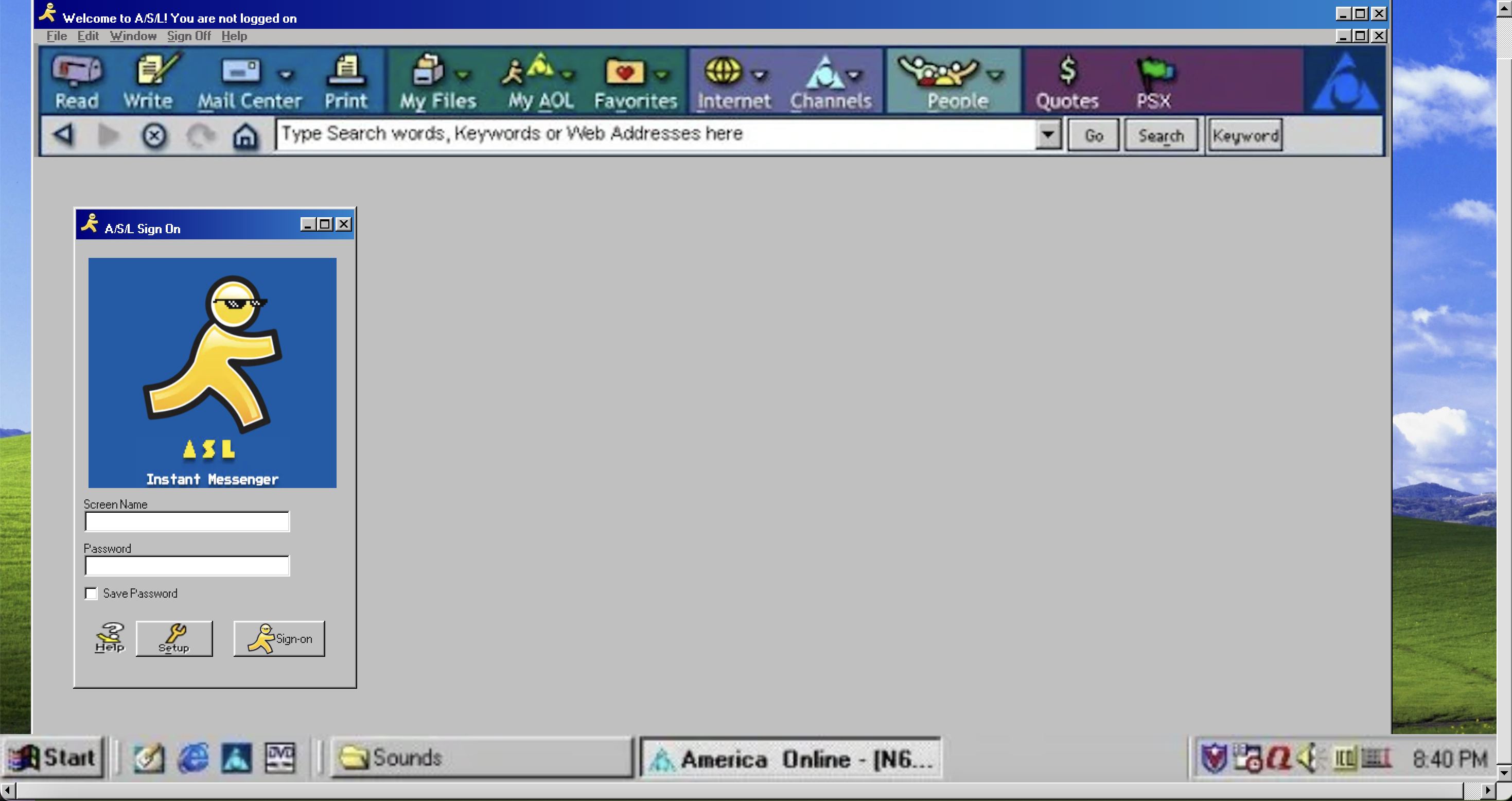The image size is (1512, 801).
Task: Click the Help icon in Sign On window
Action: (110, 638)
